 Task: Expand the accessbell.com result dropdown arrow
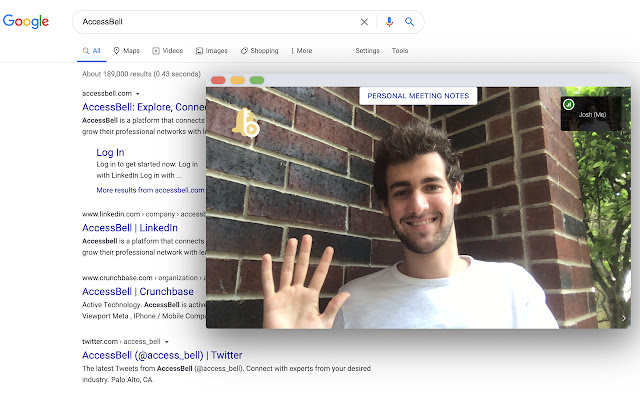click(138, 94)
